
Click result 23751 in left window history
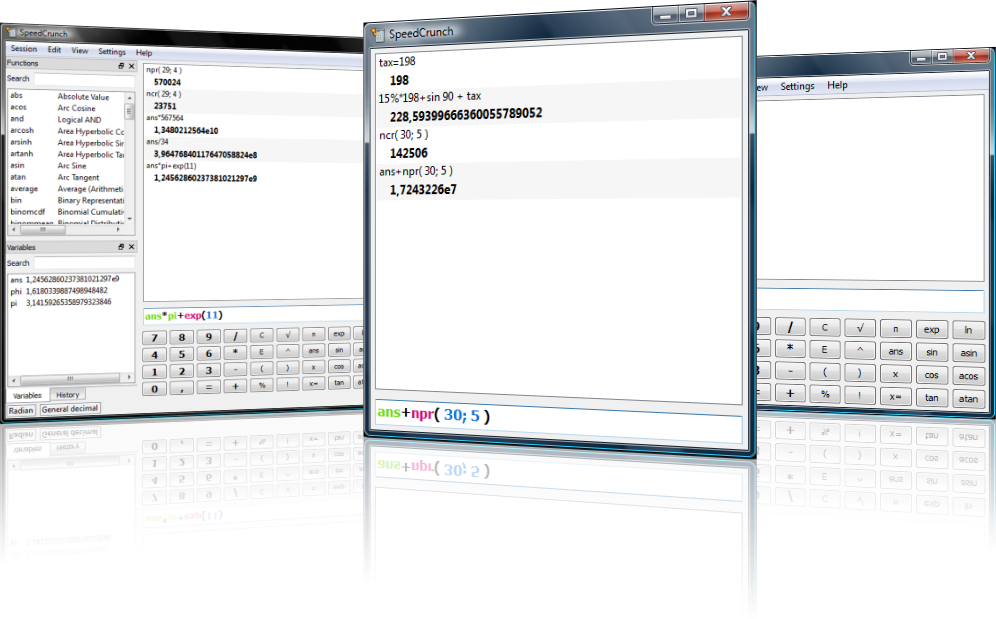point(165,106)
